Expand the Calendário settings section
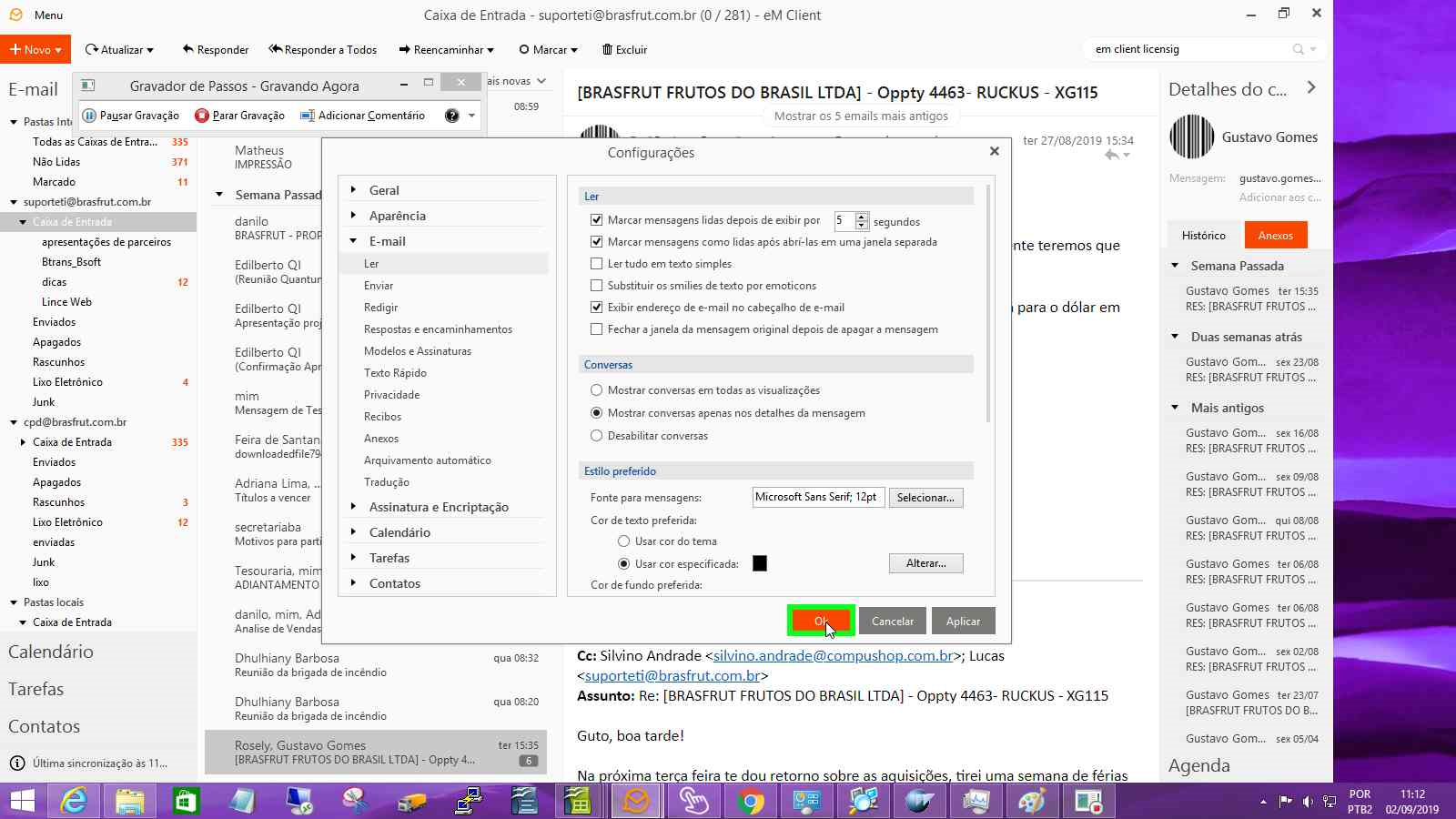Viewport: 1456px width, 819px height. tap(353, 532)
